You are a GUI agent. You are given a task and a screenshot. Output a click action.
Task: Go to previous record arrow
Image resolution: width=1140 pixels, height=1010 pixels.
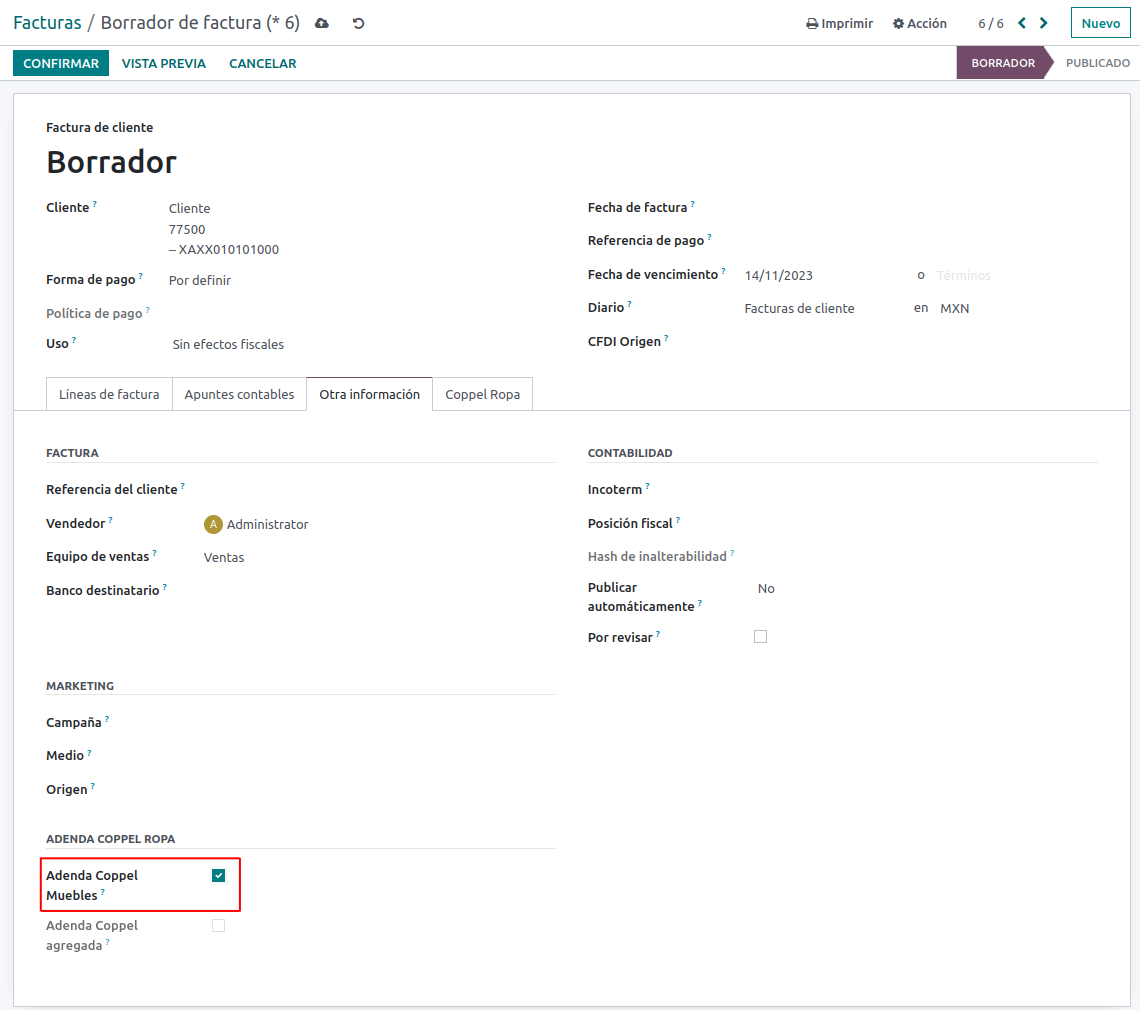click(1022, 23)
